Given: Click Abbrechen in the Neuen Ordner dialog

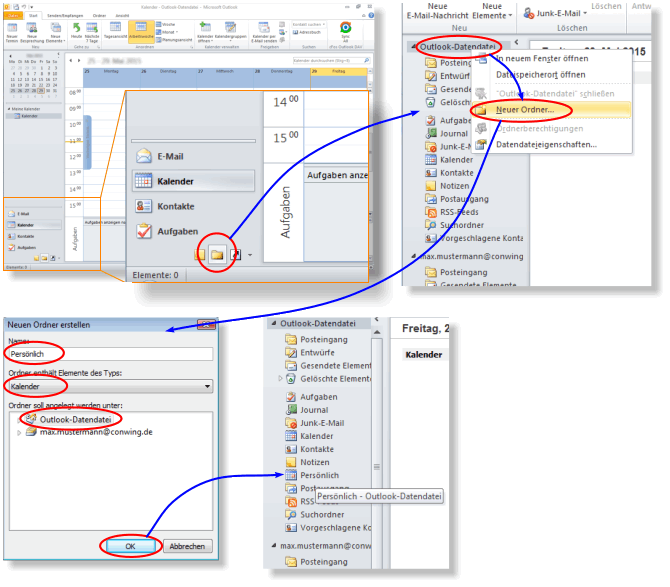Looking at the screenshot, I should tap(187, 546).
